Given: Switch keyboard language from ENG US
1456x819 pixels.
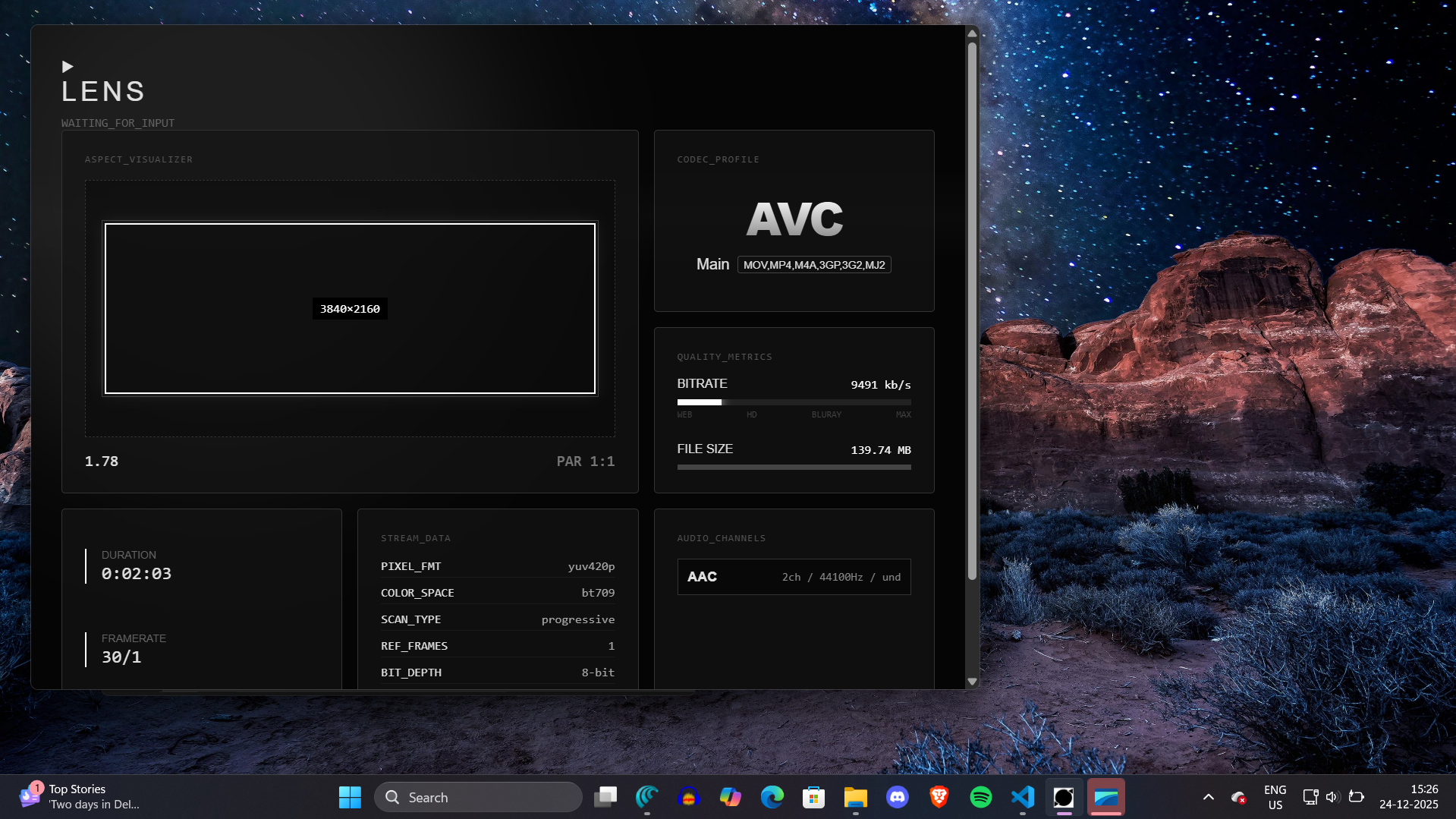Looking at the screenshot, I should coord(1275,797).
